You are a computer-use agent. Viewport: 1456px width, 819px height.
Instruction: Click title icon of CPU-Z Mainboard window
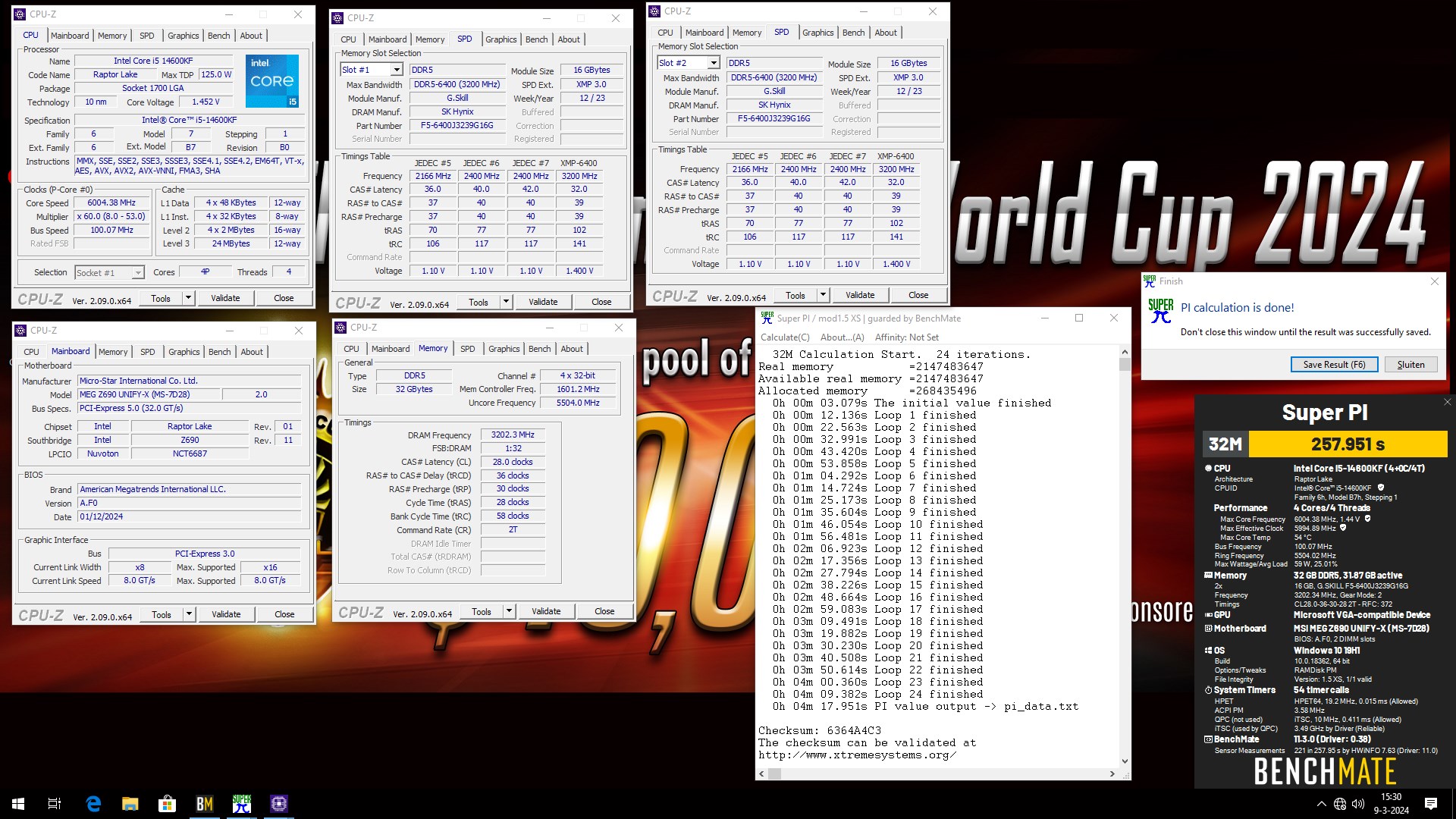coord(20,330)
